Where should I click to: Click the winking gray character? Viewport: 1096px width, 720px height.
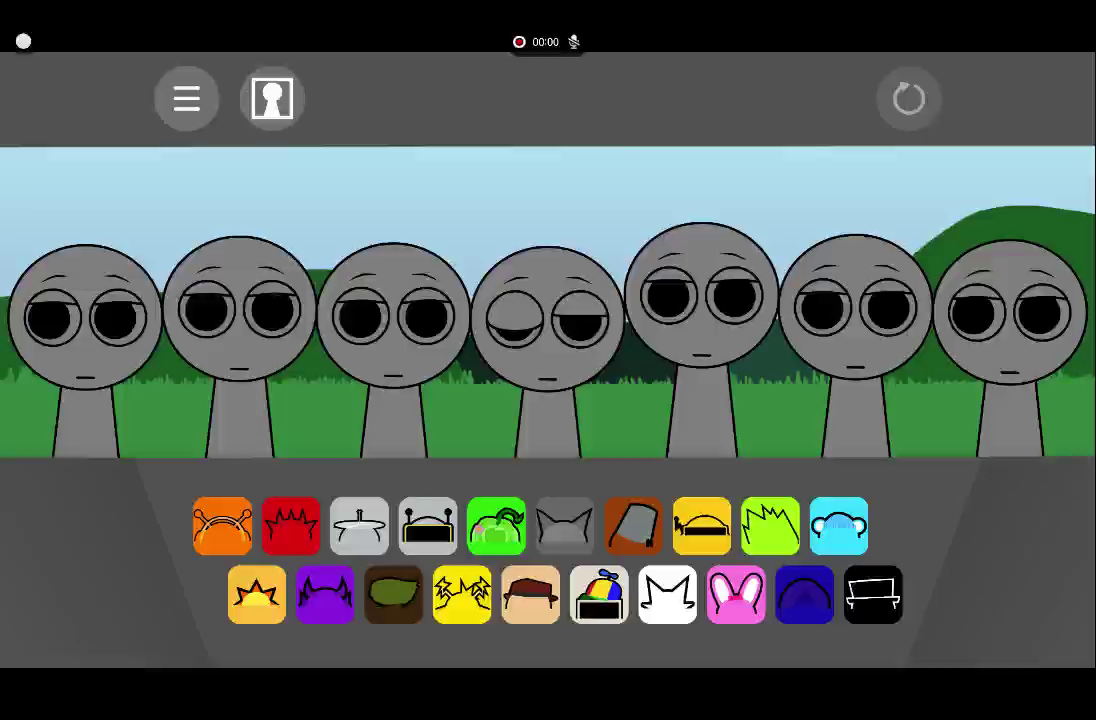click(x=547, y=320)
